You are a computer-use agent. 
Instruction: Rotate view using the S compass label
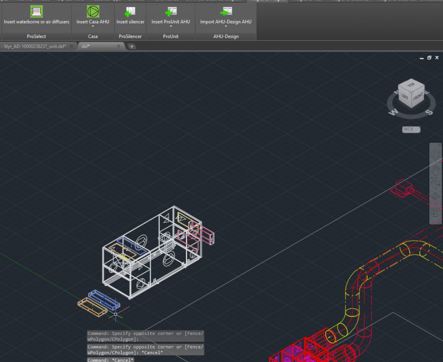pos(430,113)
